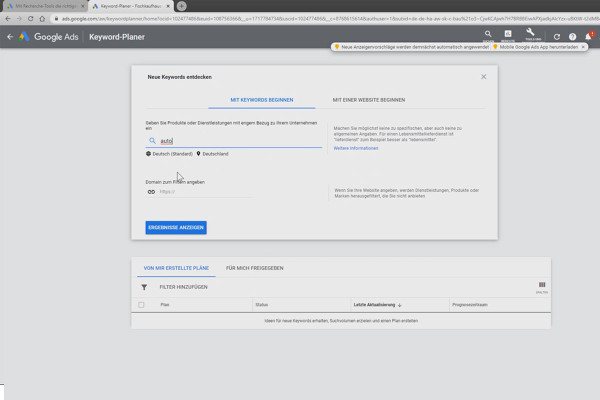Click the domain filter https:// input field
This screenshot has width=600, height=400.
[206, 192]
